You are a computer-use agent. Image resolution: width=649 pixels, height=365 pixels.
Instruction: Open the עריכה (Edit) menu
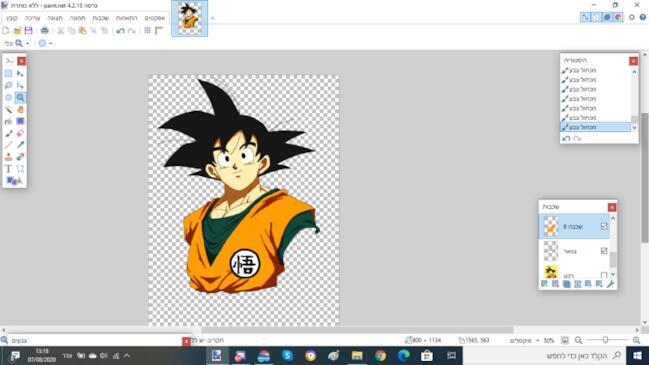(x=32, y=18)
